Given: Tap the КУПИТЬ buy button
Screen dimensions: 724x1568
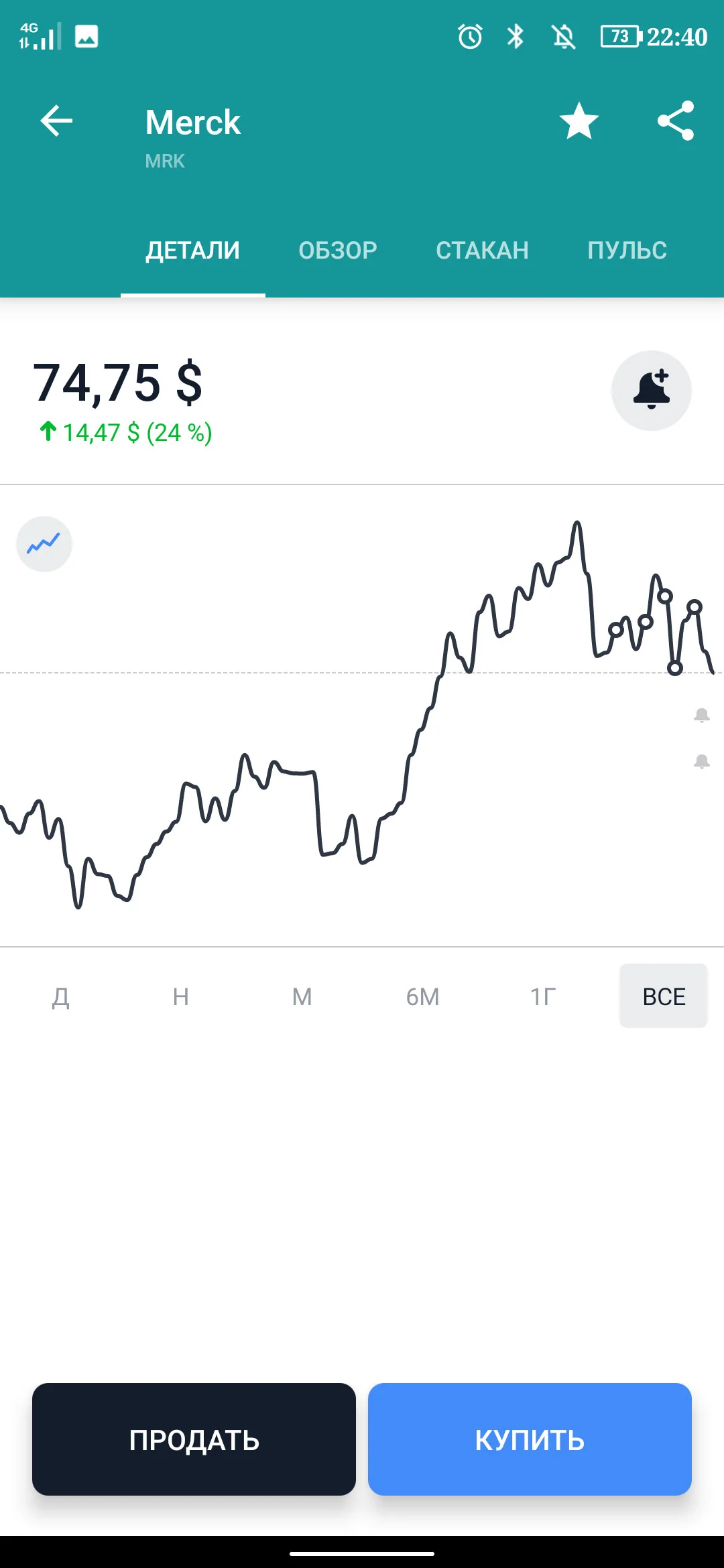Looking at the screenshot, I should [x=530, y=1439].
